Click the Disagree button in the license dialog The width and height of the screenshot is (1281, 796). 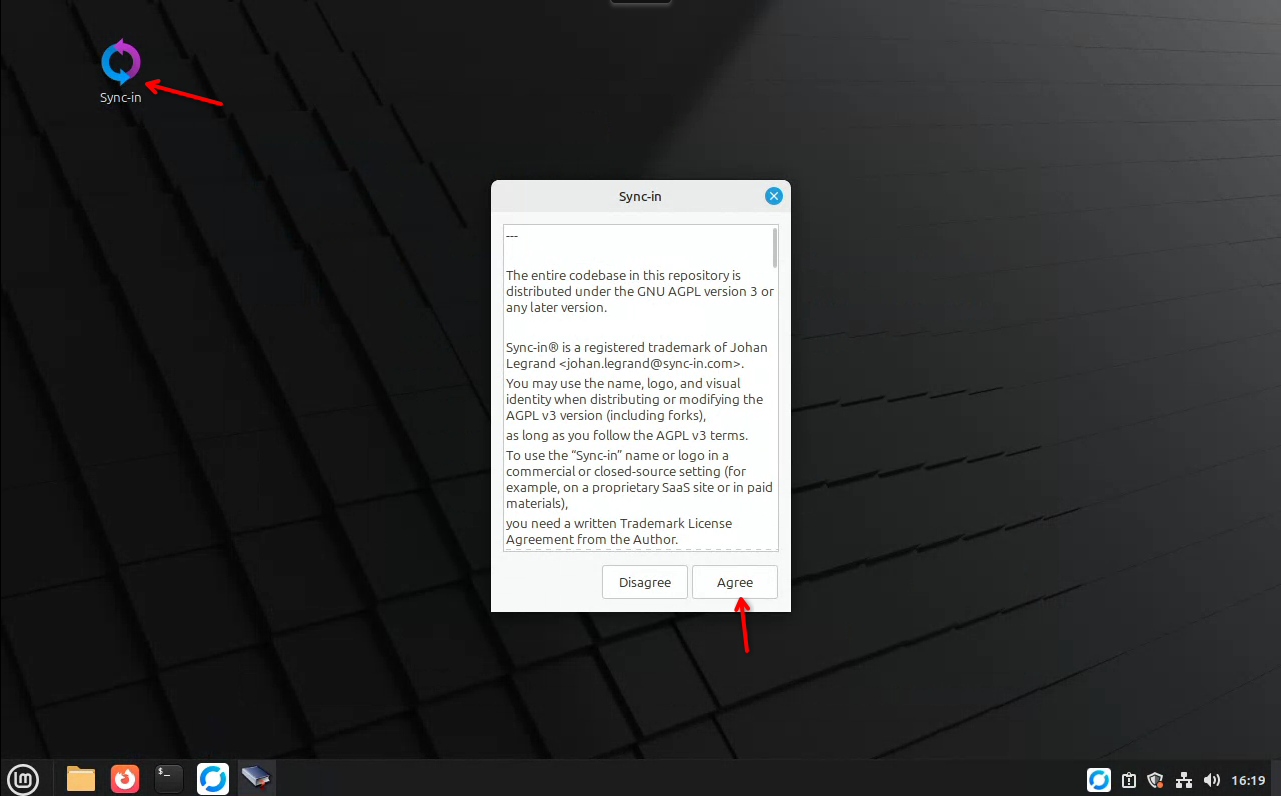[x=645, y=583]
